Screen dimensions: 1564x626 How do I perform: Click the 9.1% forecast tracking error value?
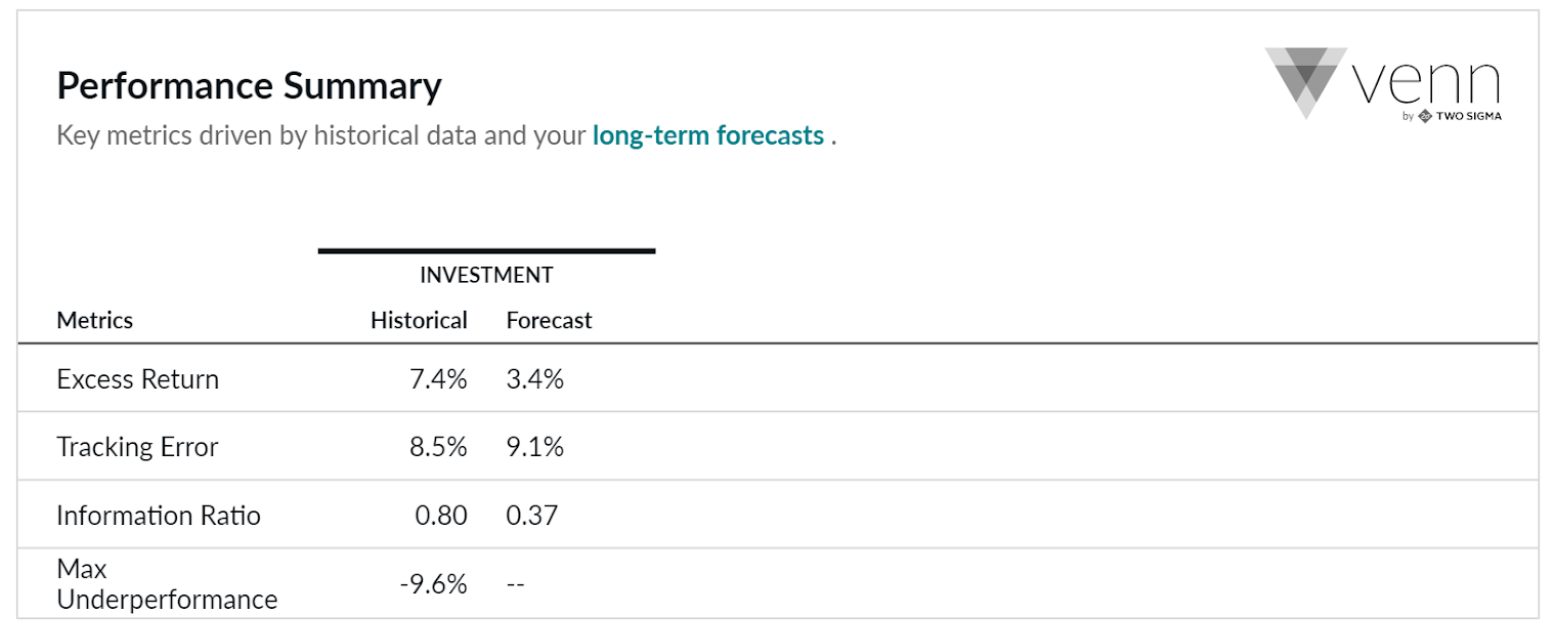[x=535, y=447]
